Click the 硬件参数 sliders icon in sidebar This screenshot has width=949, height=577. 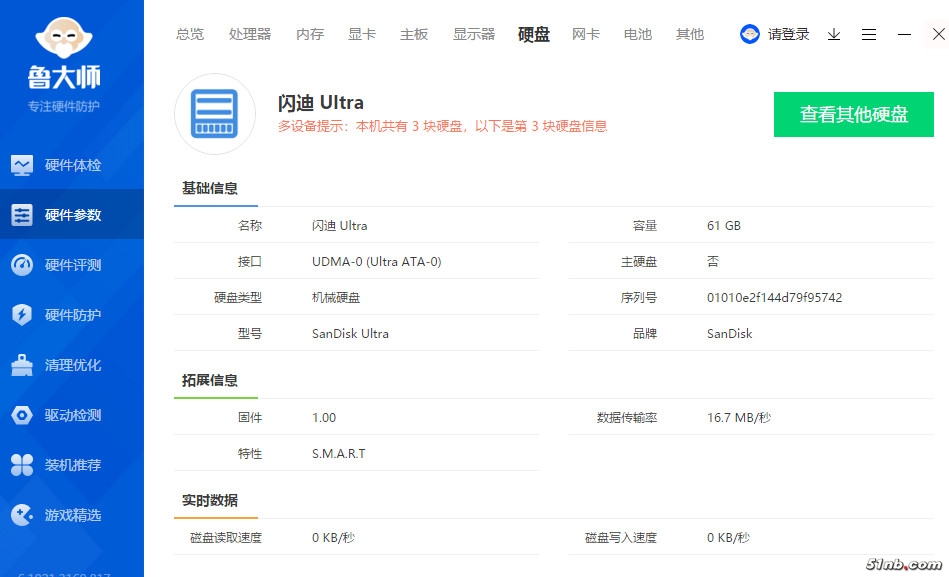click(22, 215)
